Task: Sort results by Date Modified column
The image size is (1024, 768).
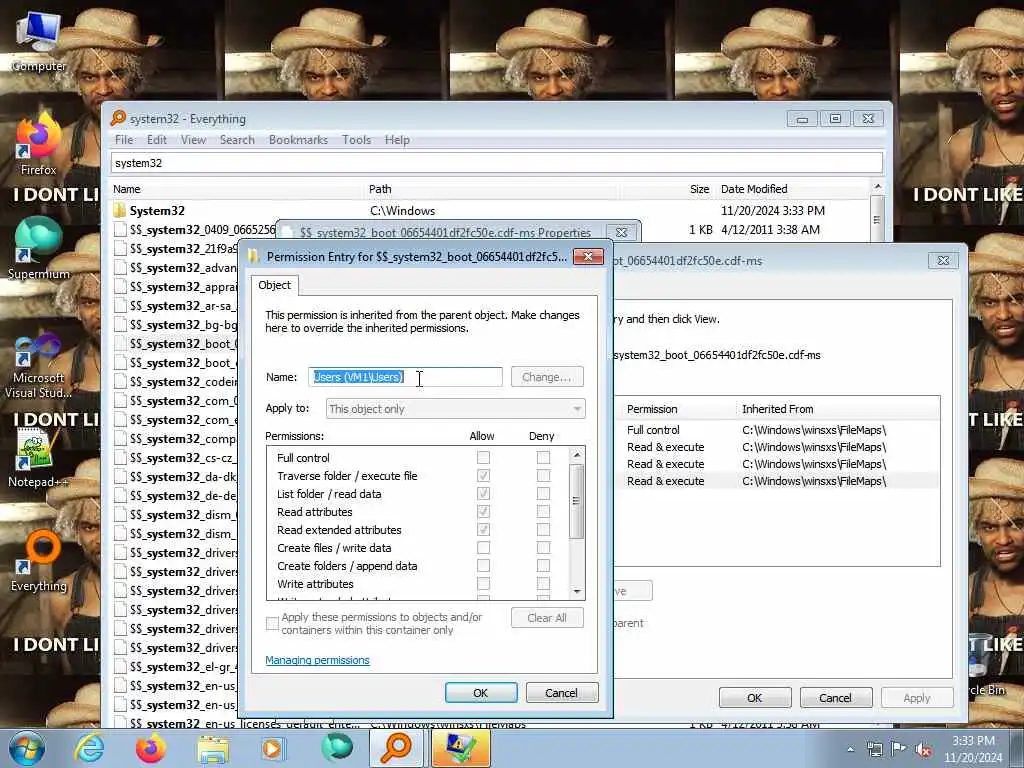Action: click(x=792, y=189)
